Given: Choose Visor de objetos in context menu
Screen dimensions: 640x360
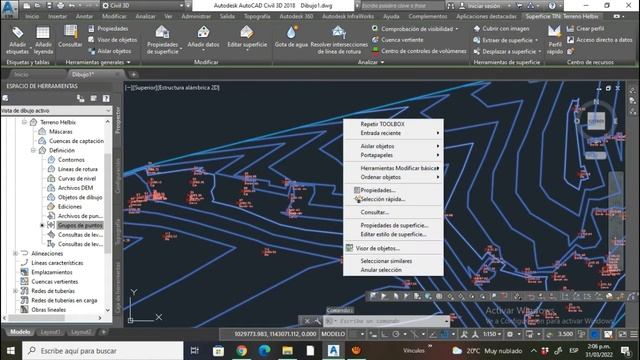Looking at the screenshot, I should [393, 248].
